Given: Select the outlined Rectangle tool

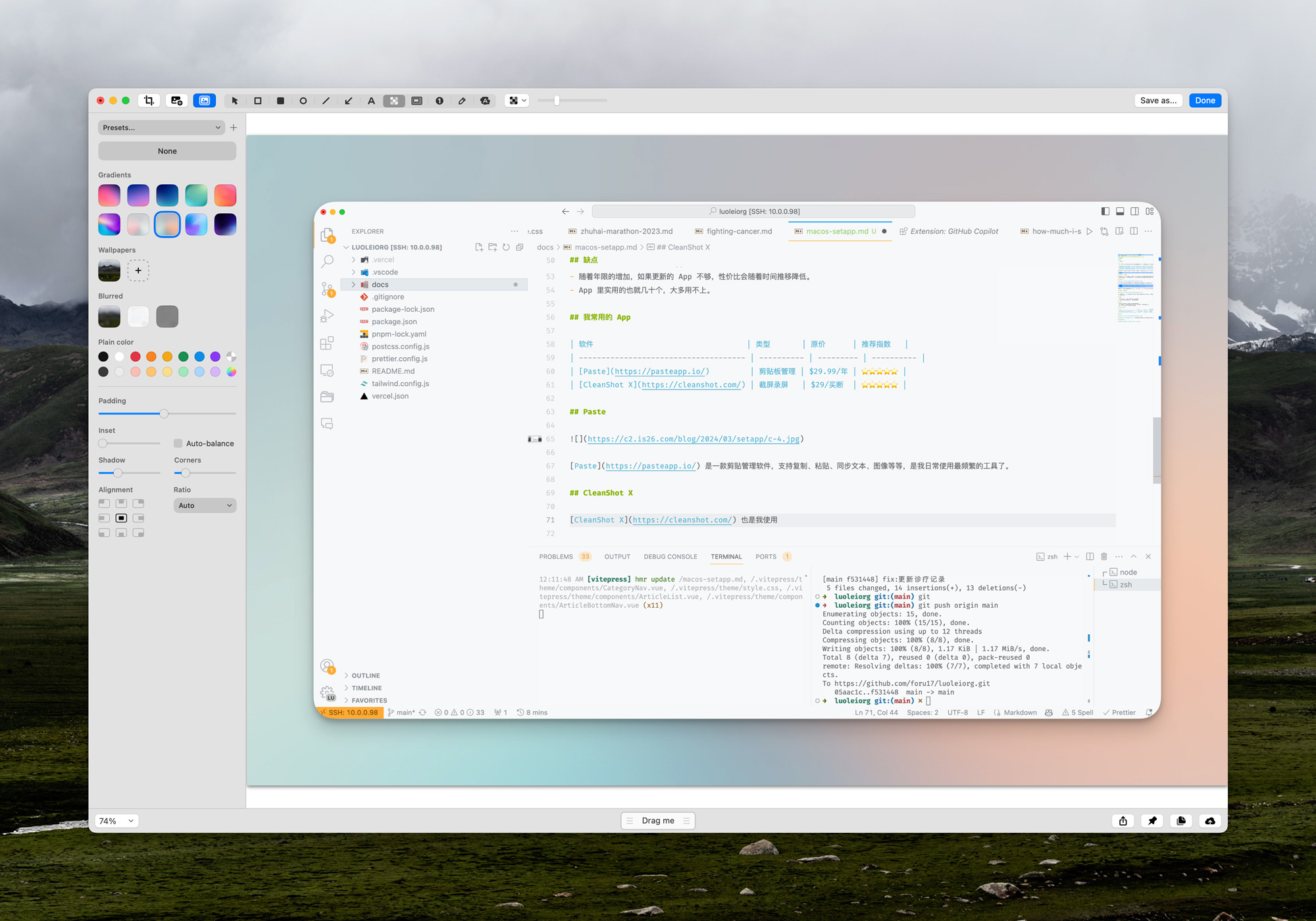Looking at the screenshot, I should 258,101.
